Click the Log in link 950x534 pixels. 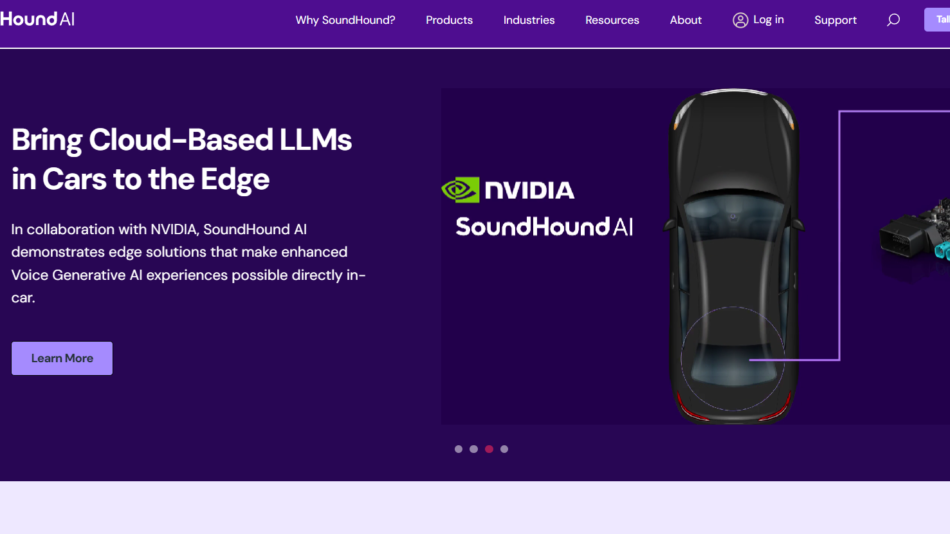[768, 20]
